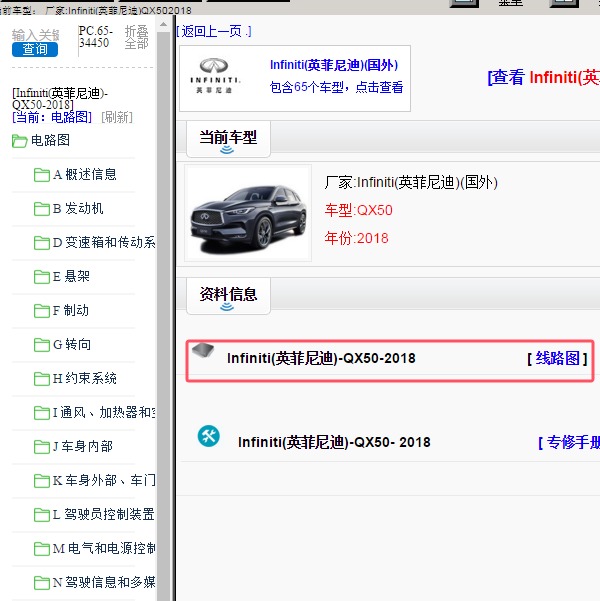
Task: Open the F 制动 folder icon
Action: [41, 311]
